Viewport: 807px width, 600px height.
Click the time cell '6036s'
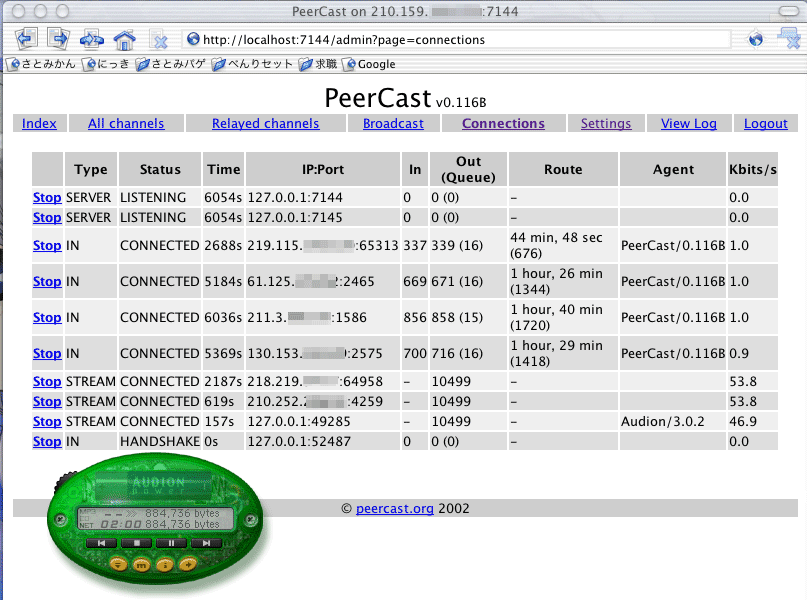pos(223,317)
